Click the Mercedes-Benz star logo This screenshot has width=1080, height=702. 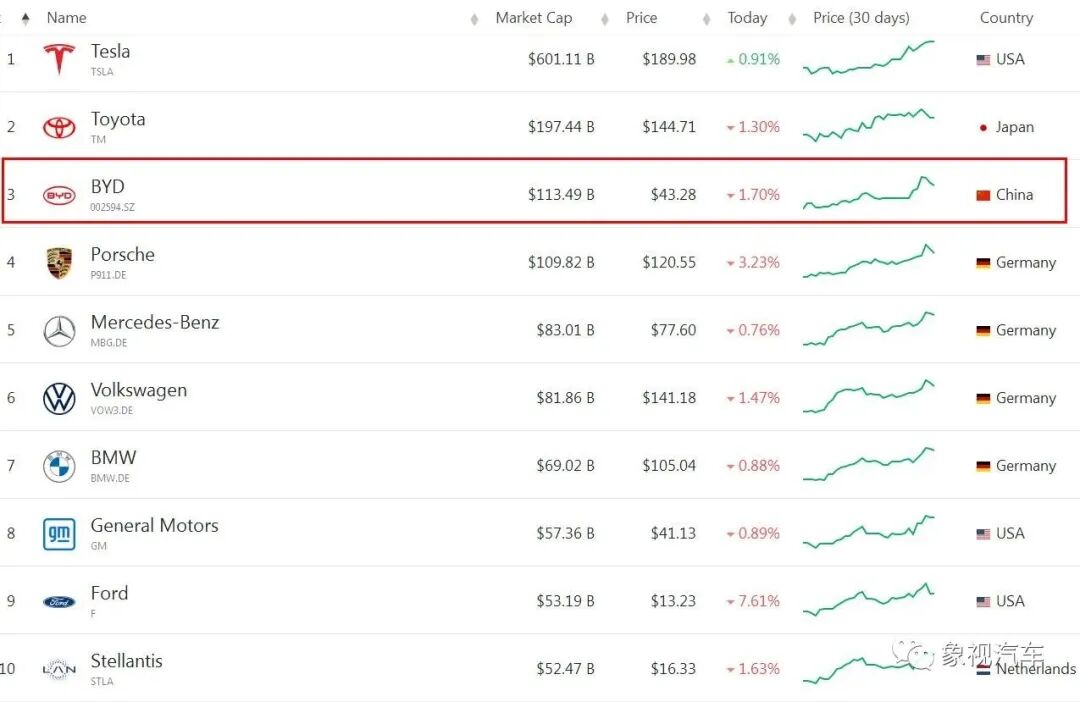point(59,331)
